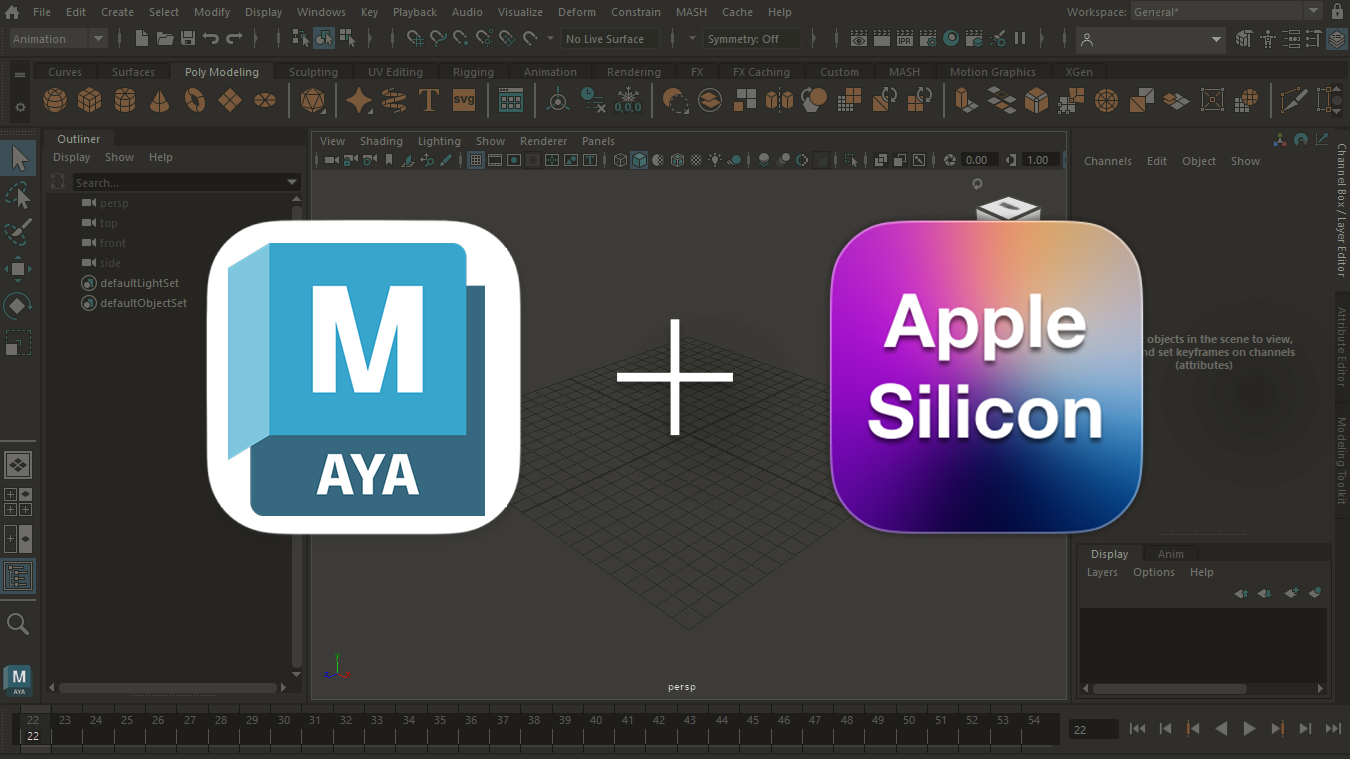1350x759 pixels.
Task: Create a polygon cylinder from the shelf
Action: (125, 101)
